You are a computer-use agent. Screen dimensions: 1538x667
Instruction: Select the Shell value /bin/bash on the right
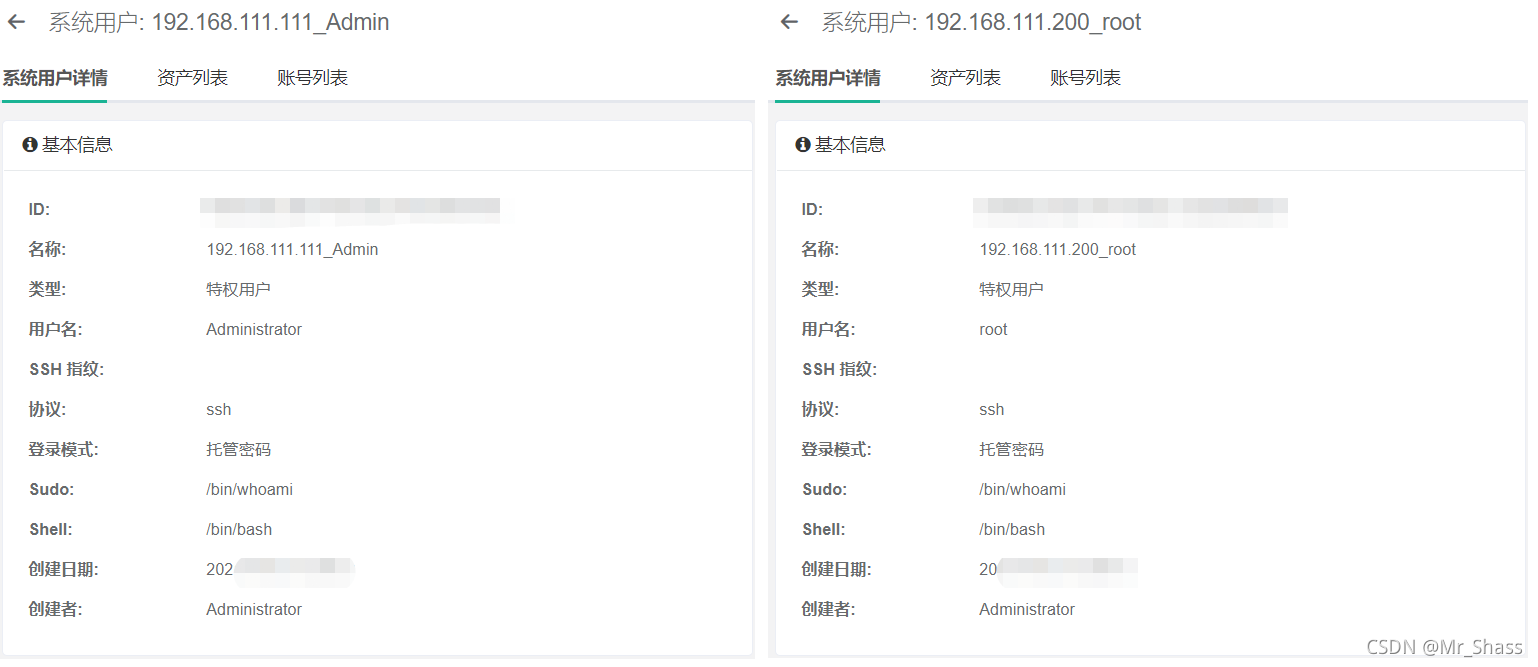[1012, 529]
